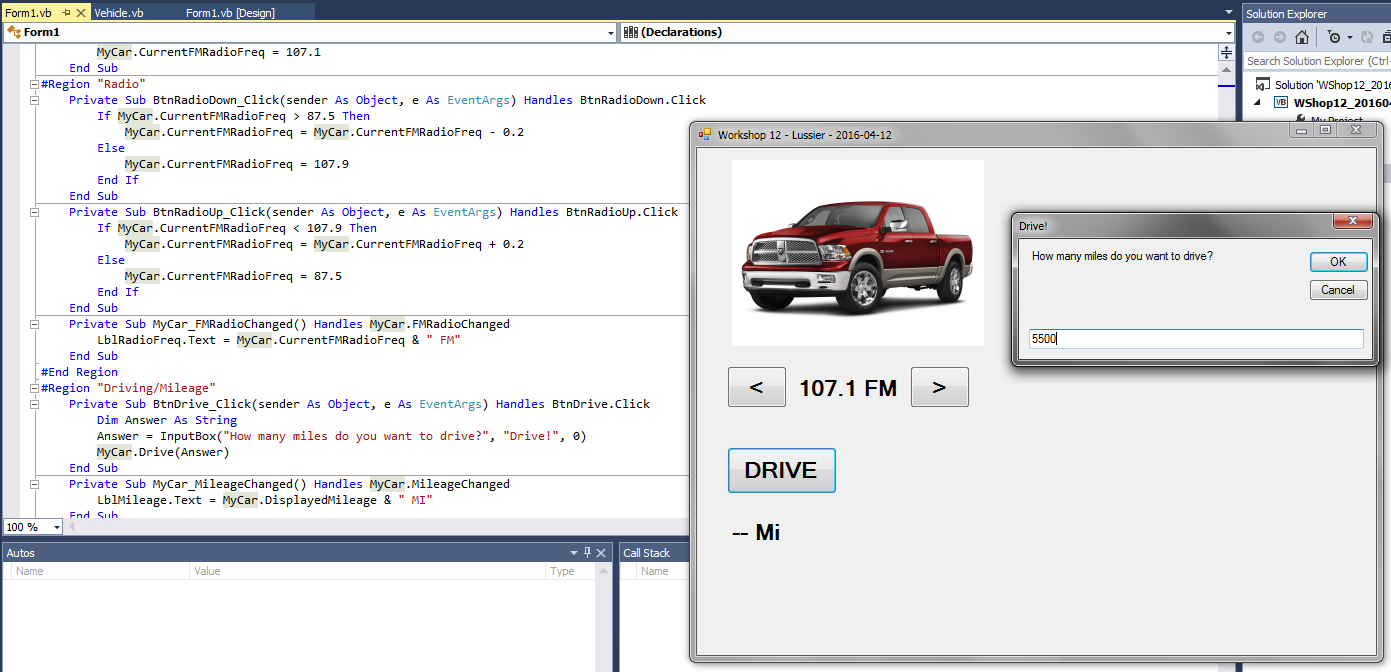
Task: Click 'Dim Answer As String' code line
Action: pyautogui.click(x=167, y=420)
